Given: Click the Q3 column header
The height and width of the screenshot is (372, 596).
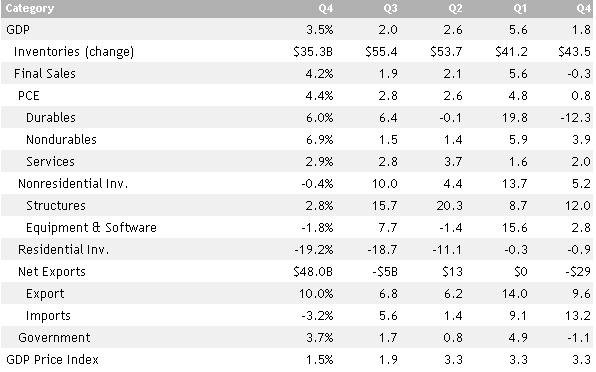Looking at the screenshot, I should point(390,8).
